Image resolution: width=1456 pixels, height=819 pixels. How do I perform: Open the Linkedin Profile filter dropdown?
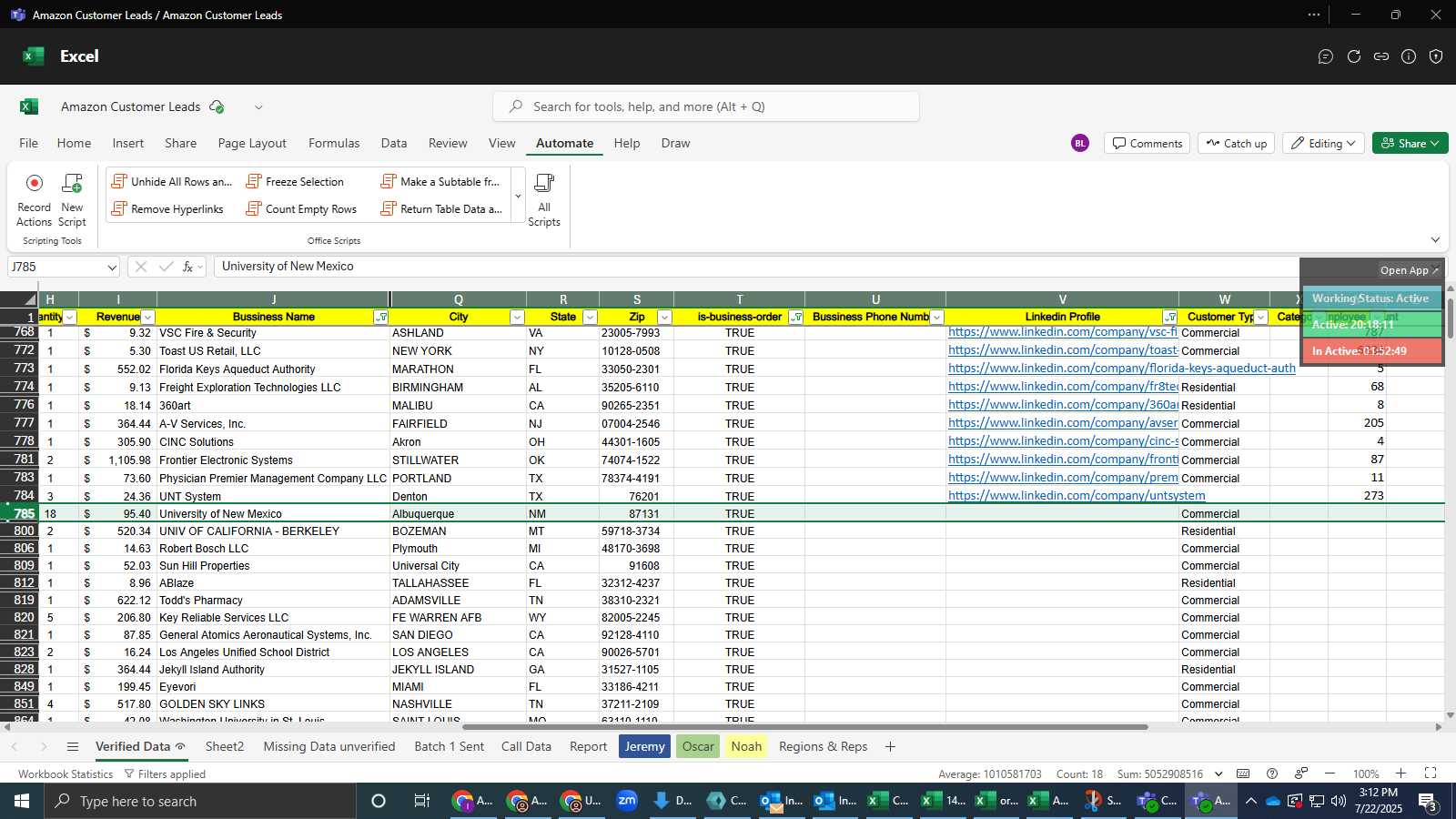click(1169, 318)
